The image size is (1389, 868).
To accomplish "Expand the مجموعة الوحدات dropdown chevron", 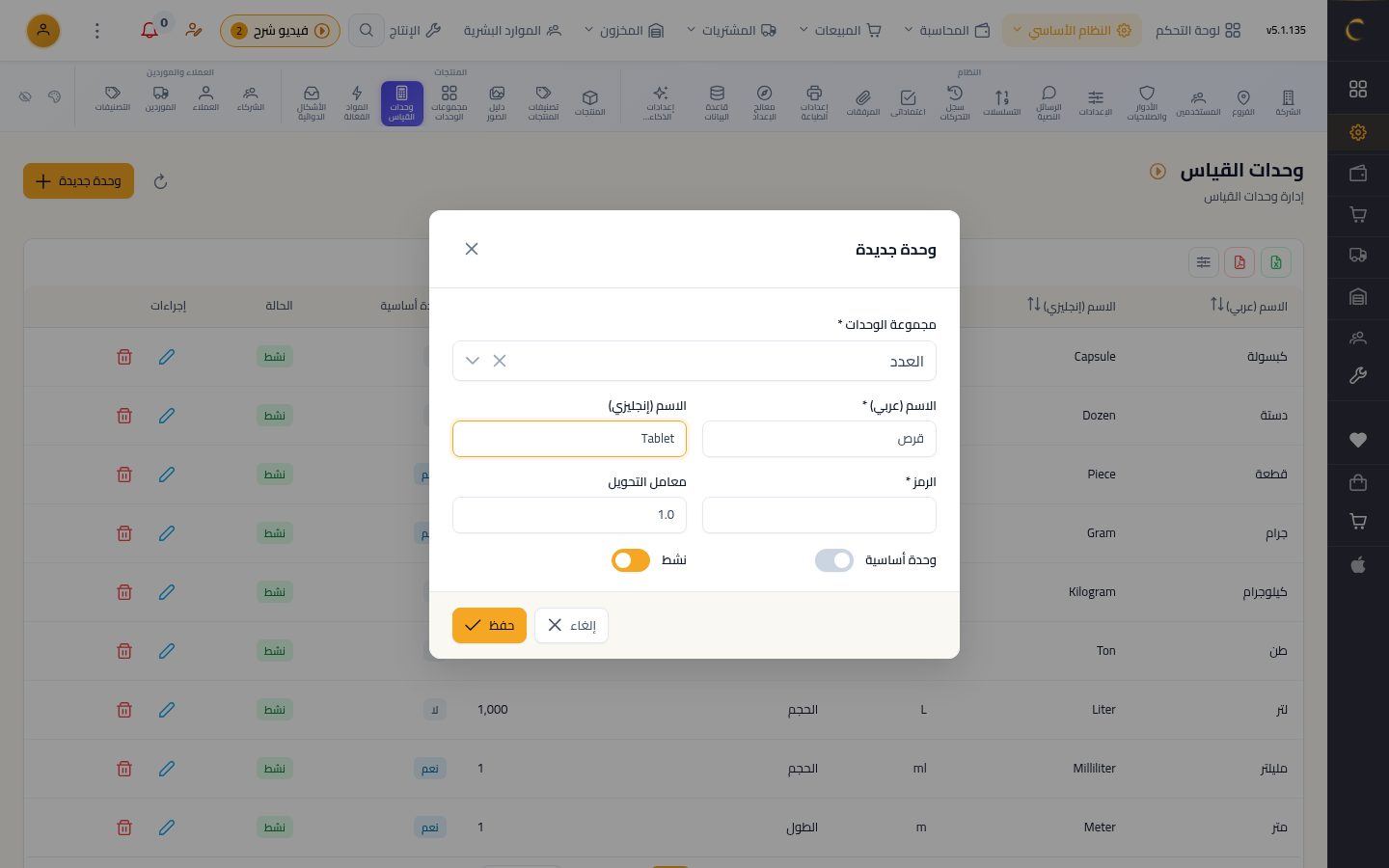I will (473, 361).
